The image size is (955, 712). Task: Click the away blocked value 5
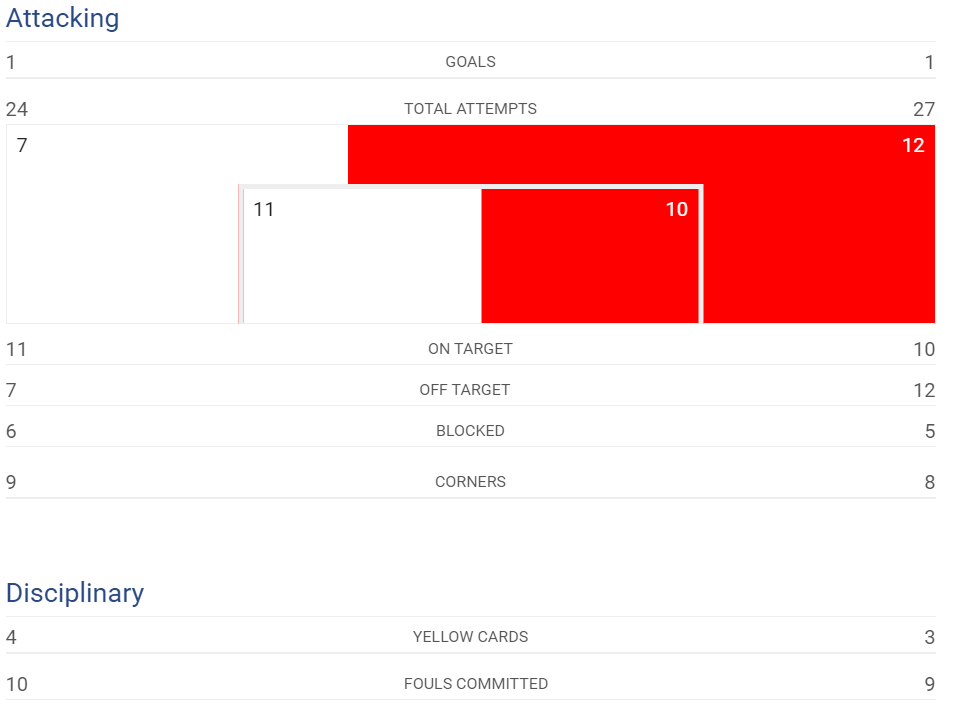pos(929,431)
